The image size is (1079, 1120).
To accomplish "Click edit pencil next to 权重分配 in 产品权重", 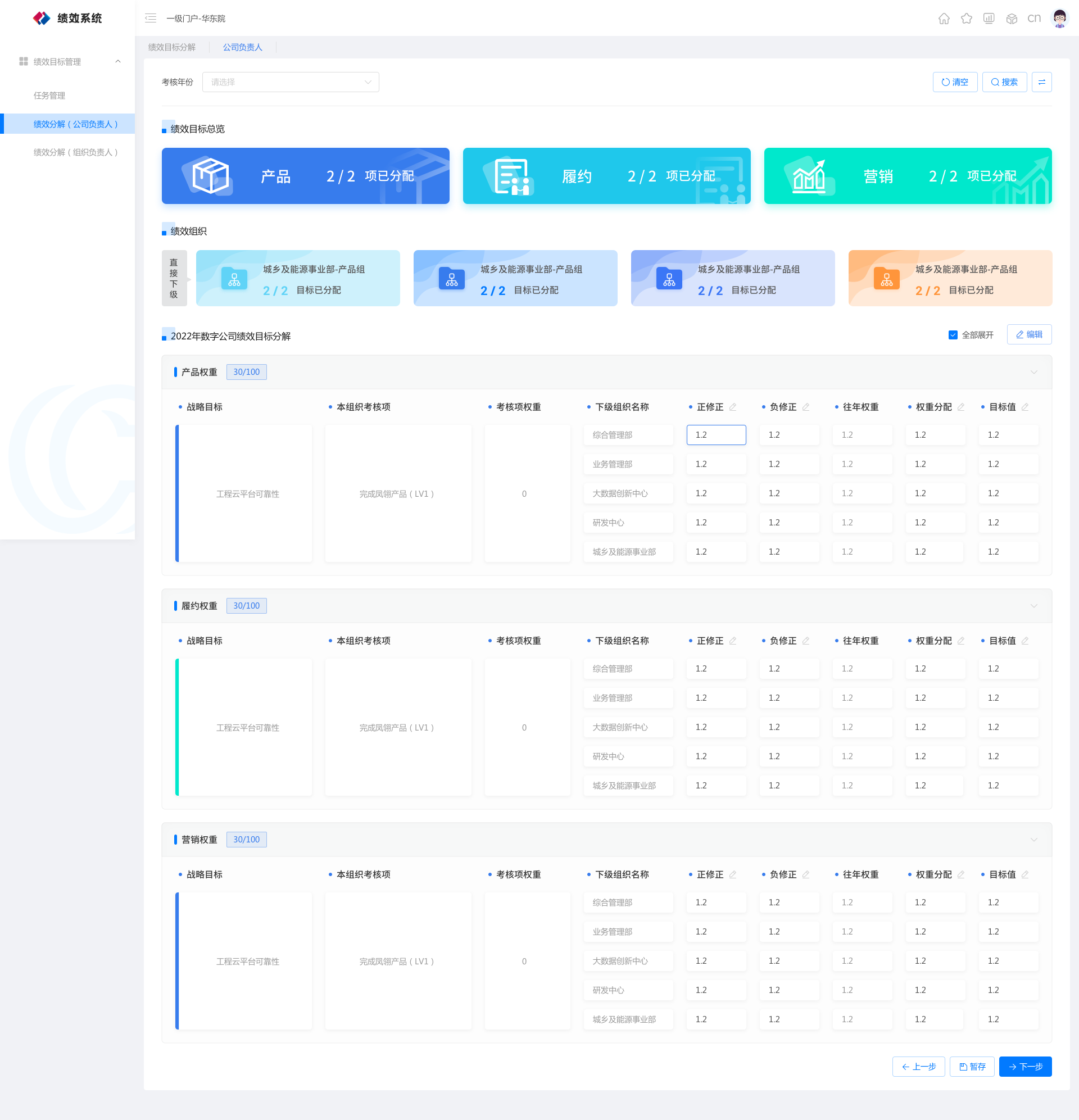I will pyautogui.click(x=962, y=407).
